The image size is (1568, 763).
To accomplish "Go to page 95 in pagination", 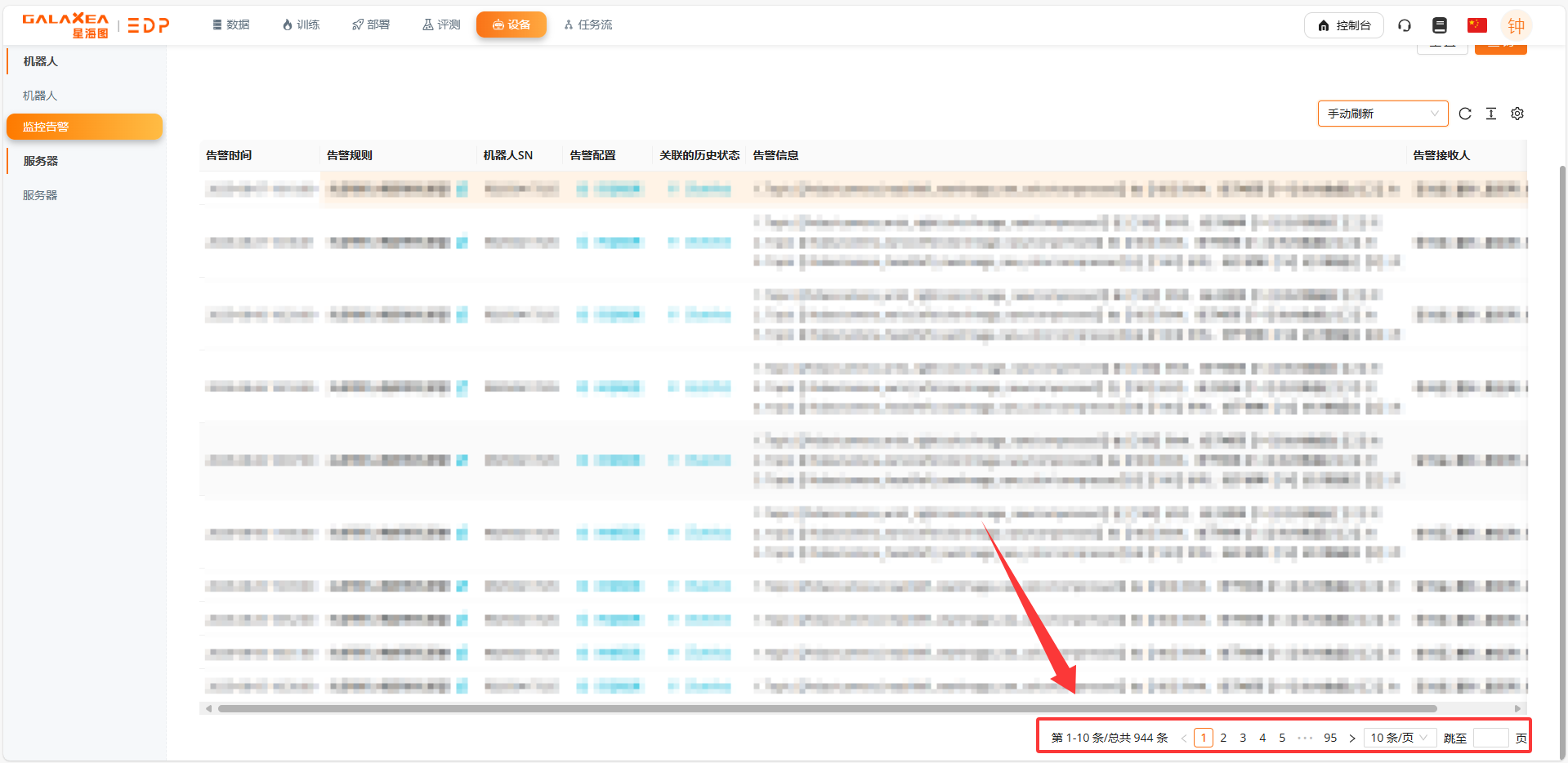I will (x=1330, y=738).
